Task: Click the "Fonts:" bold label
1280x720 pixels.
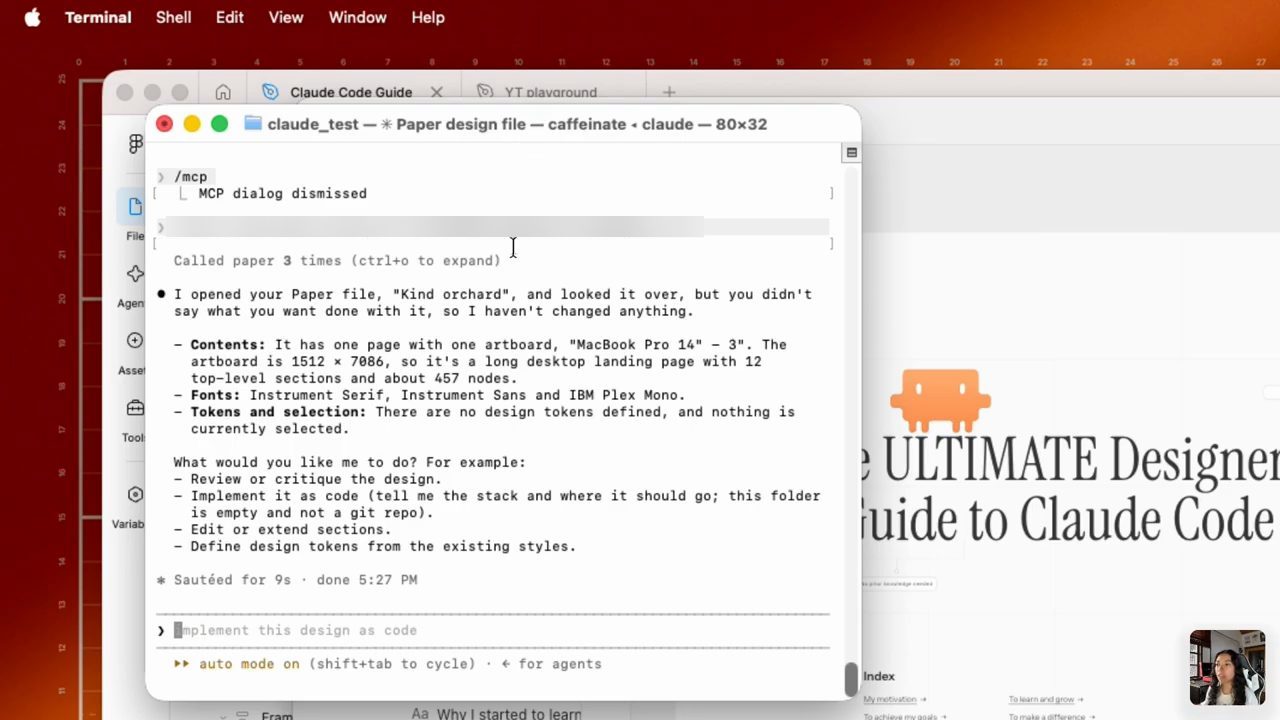Action: [216, 395]
